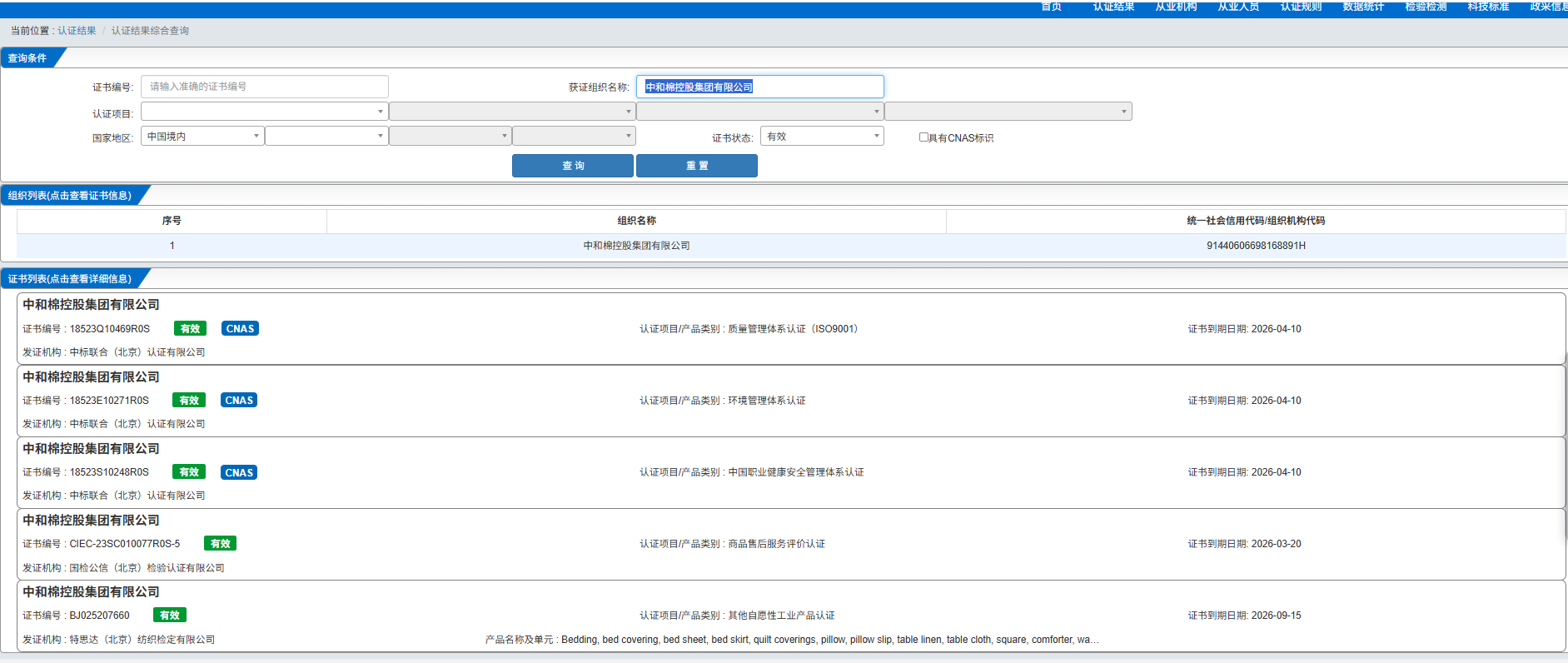1568x663 pixels.
Task: Click sequence number 1 in the organization table
Action: tap(172, 246)
